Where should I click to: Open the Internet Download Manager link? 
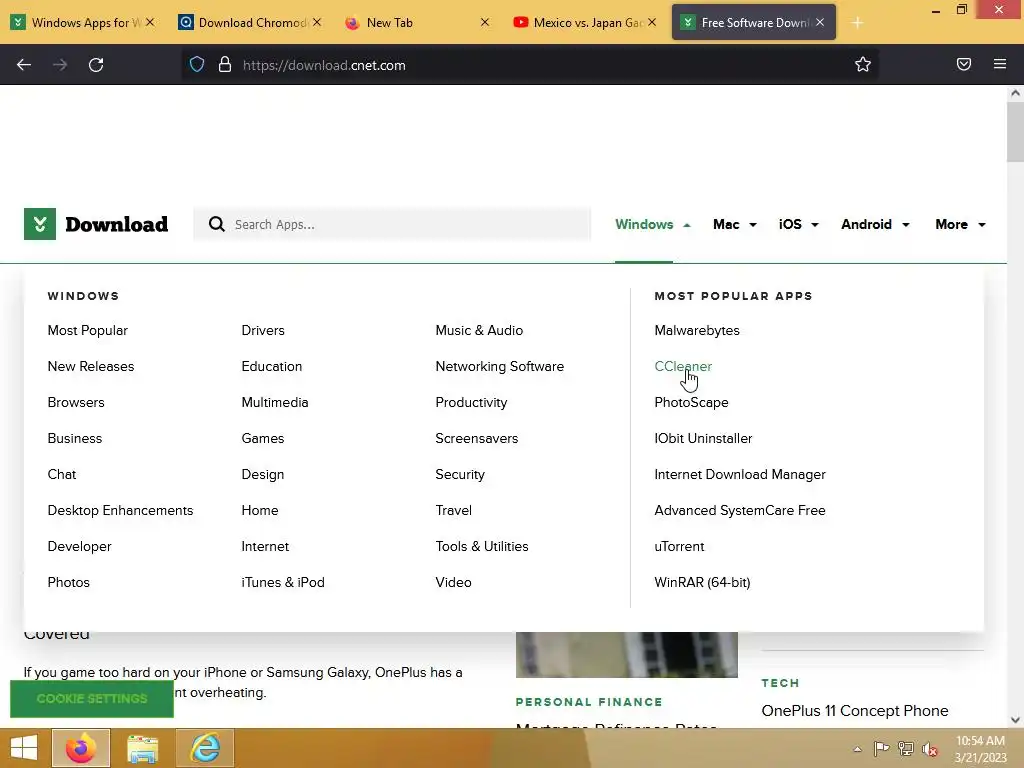point(740,474)
